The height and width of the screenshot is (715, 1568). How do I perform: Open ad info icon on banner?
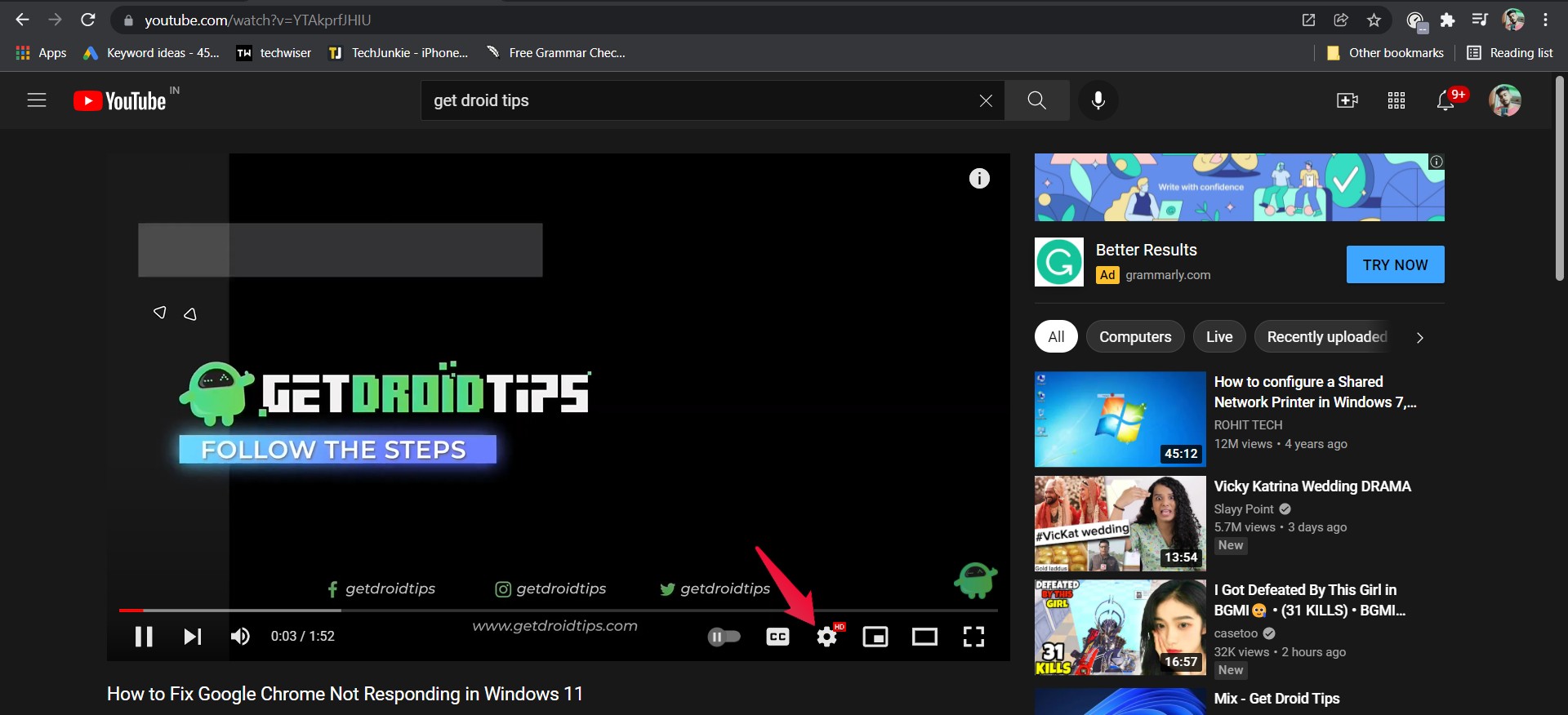[x=1437, y=162]
